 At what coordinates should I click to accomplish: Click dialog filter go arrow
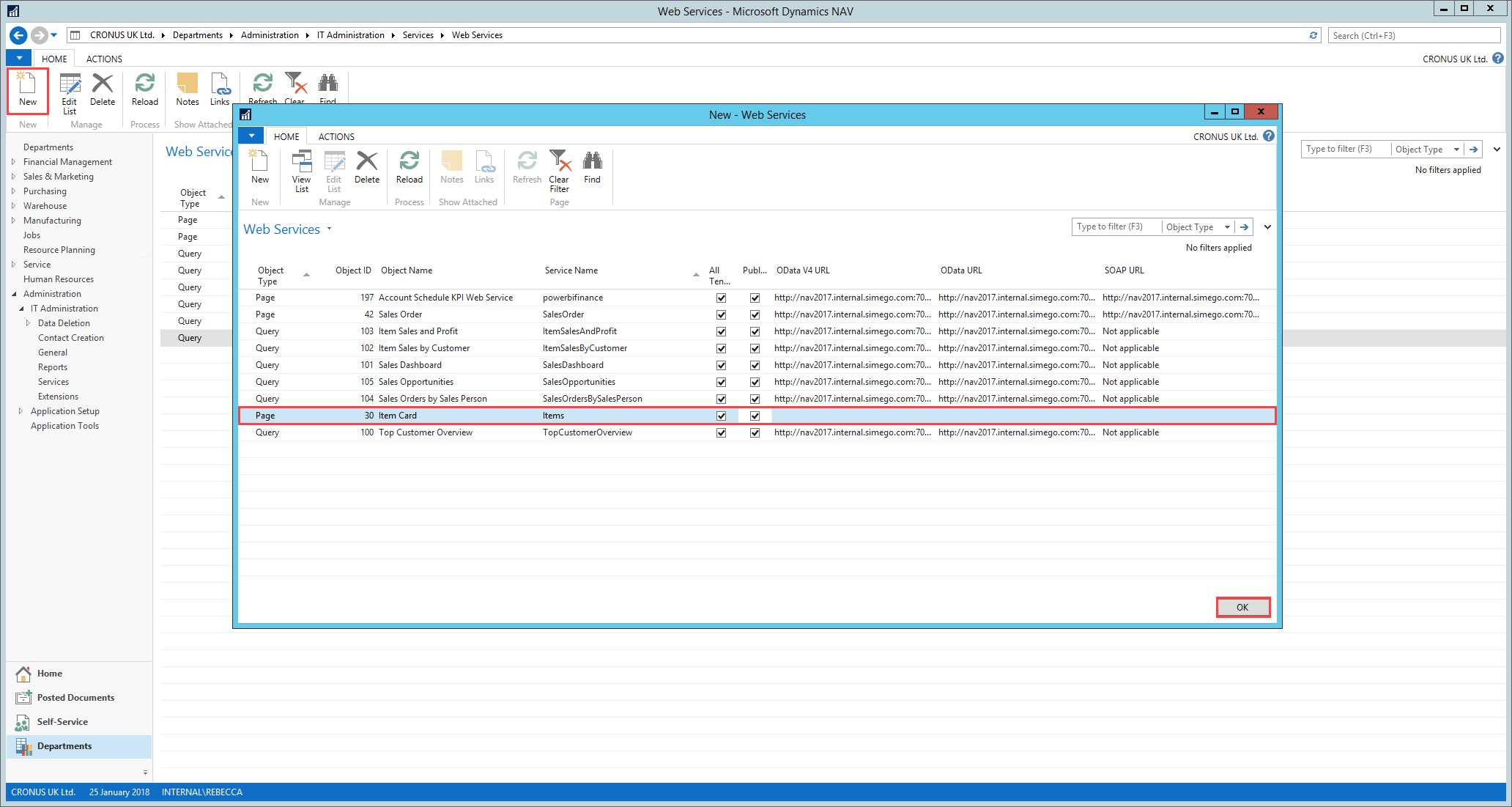coord(1244,227)
